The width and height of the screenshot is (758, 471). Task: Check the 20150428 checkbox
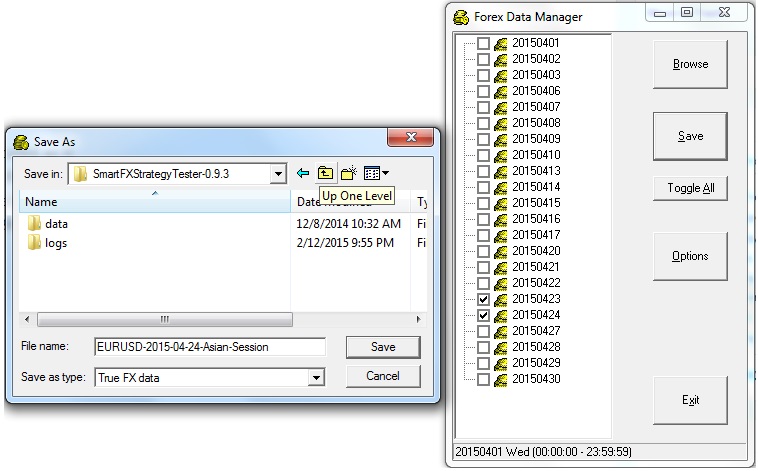(x=483, y=347)
